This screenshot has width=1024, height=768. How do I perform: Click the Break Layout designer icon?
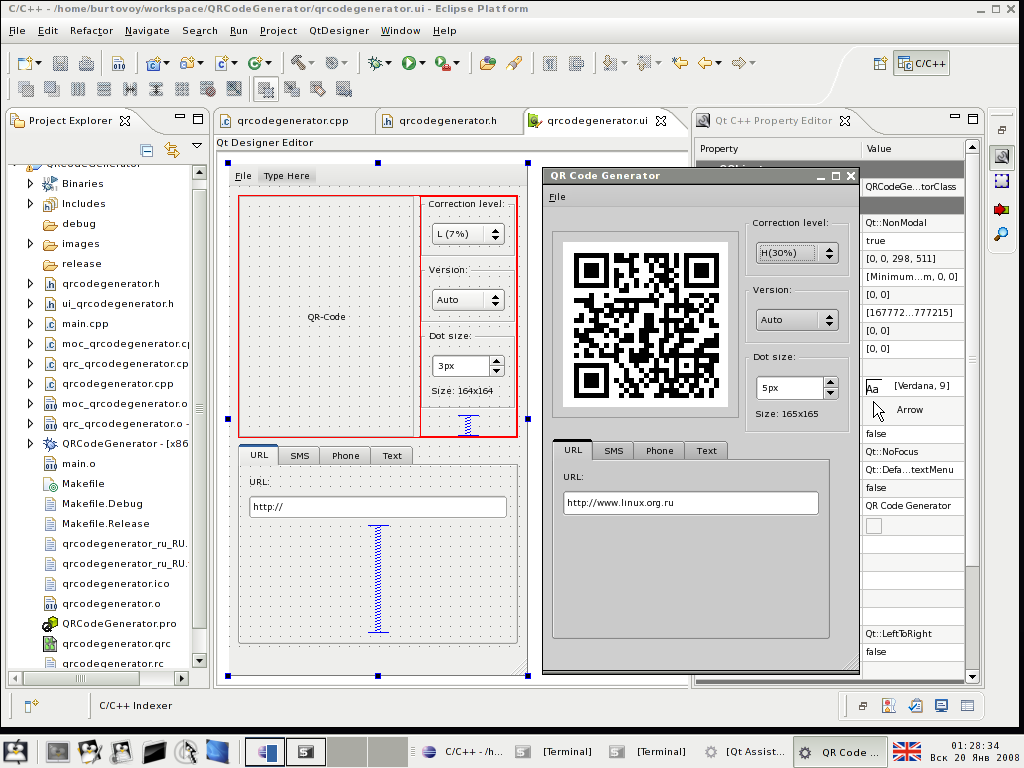pos(208,89)
